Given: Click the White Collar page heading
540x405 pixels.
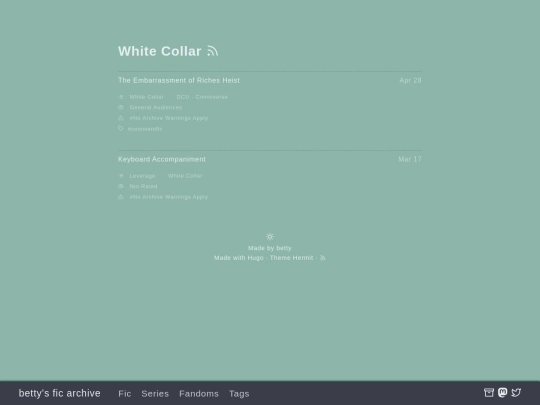Looking at the screenshot, I should pyautogui.click(x=160, y=51).
